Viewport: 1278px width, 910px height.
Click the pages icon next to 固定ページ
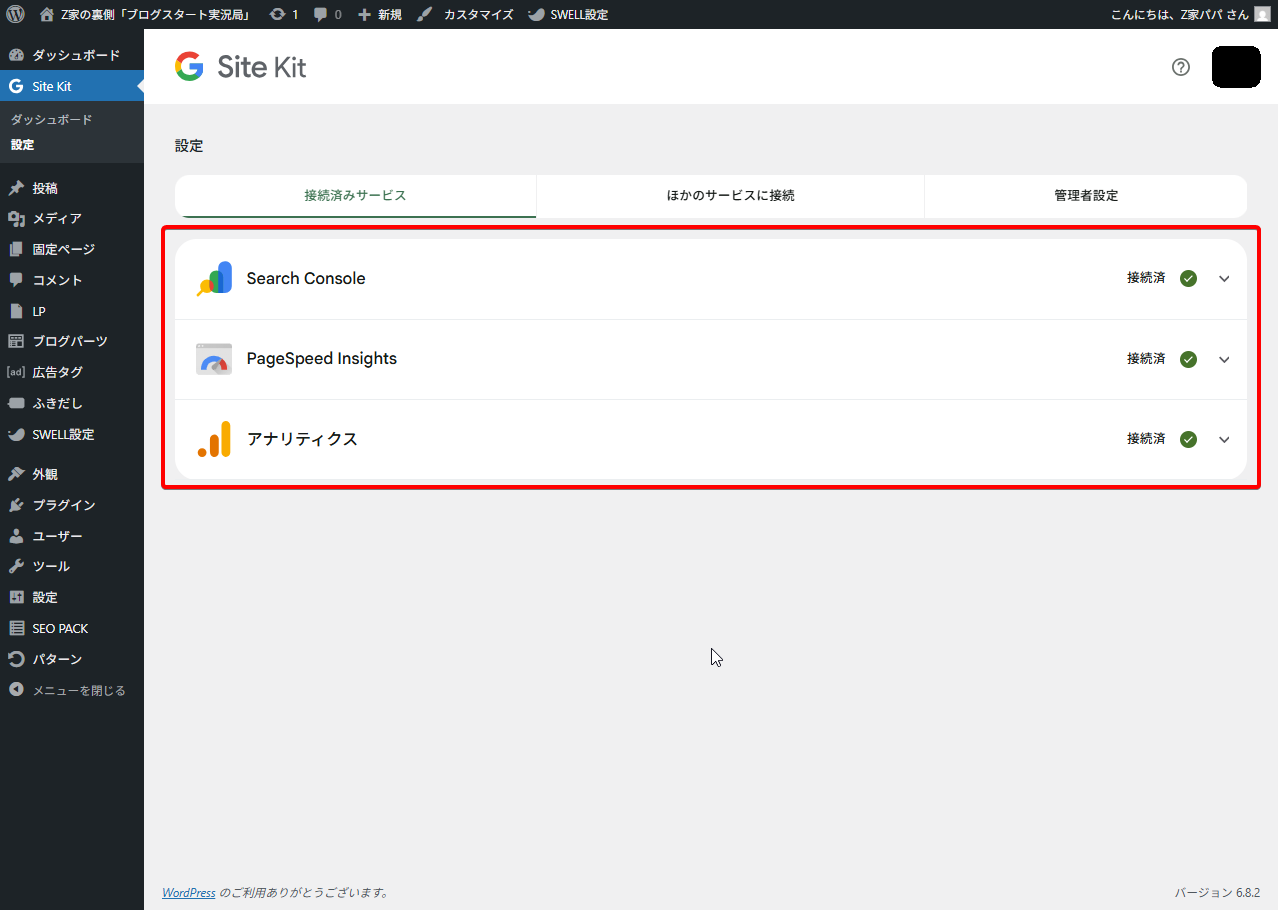(16, 249)
